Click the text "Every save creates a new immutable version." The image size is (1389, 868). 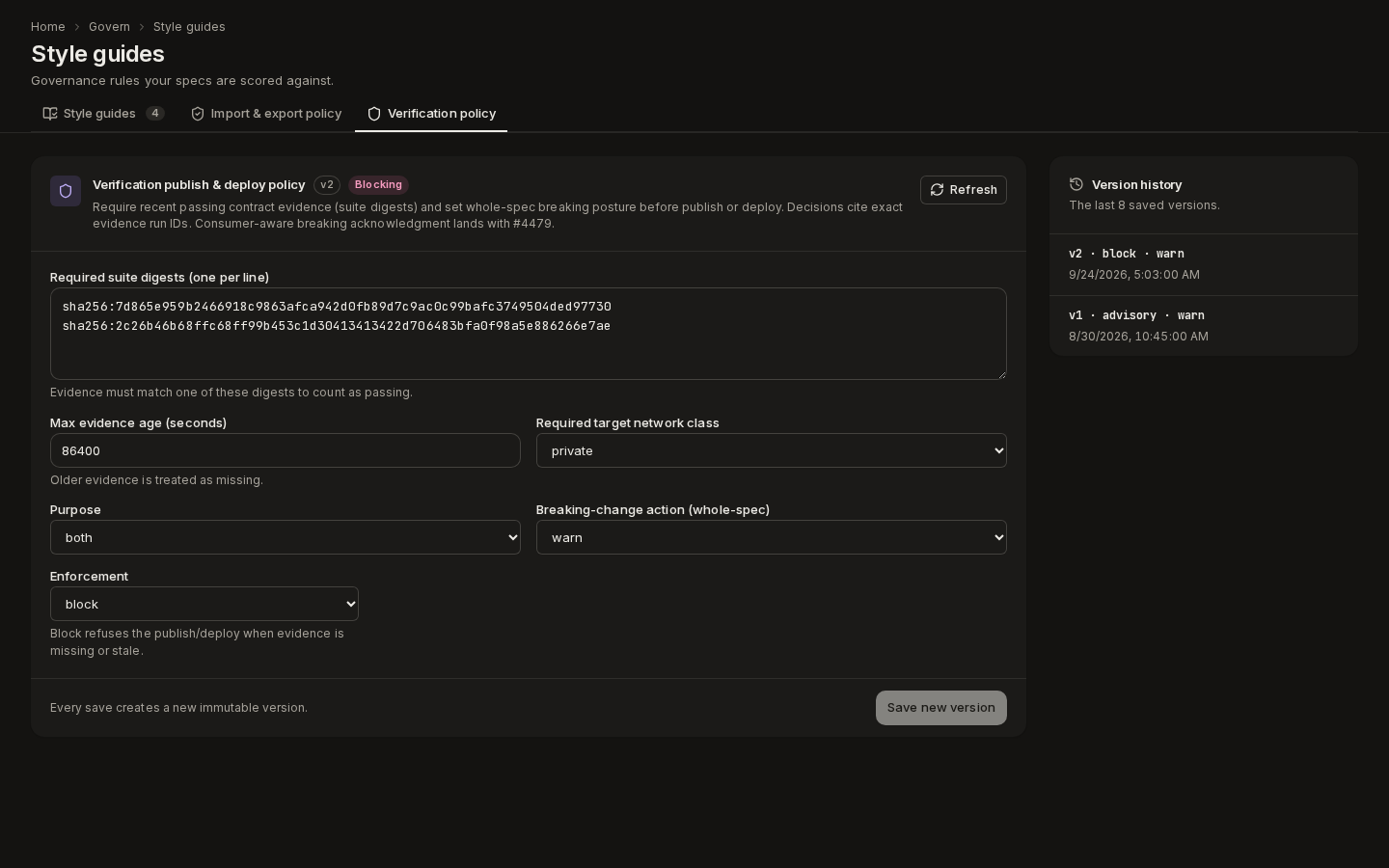click(x=178, y=708)
